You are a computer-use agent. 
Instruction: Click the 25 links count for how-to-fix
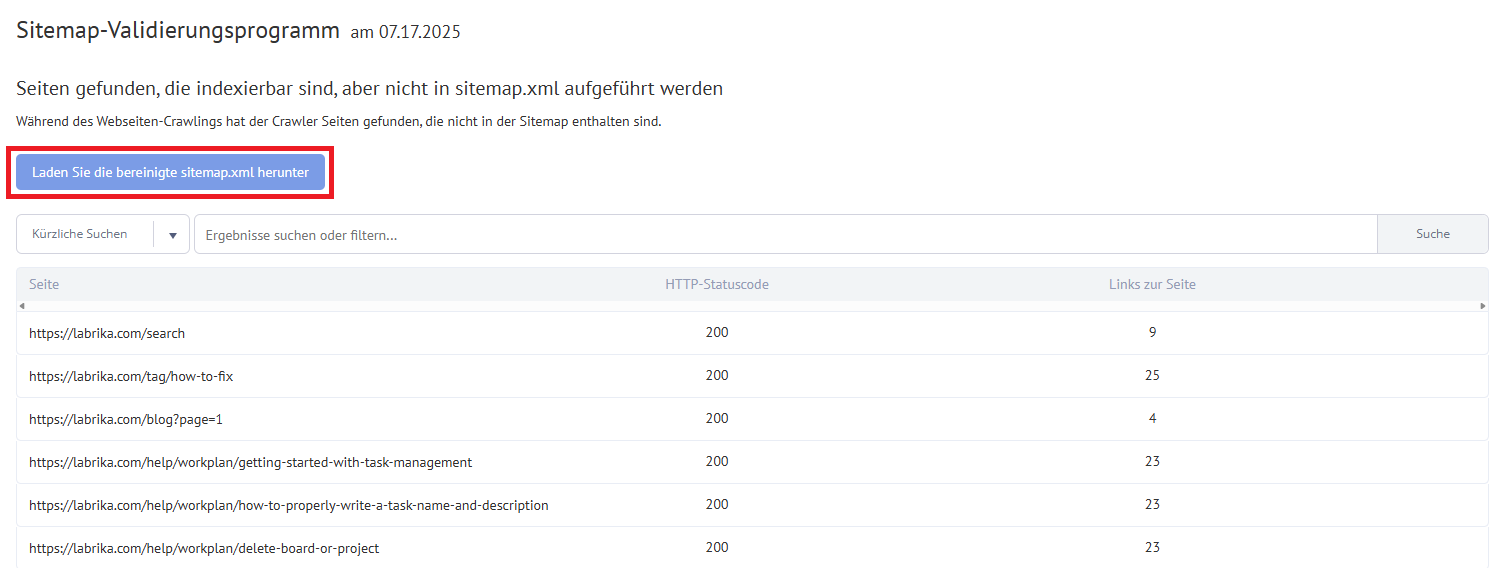pos(1152,375)
